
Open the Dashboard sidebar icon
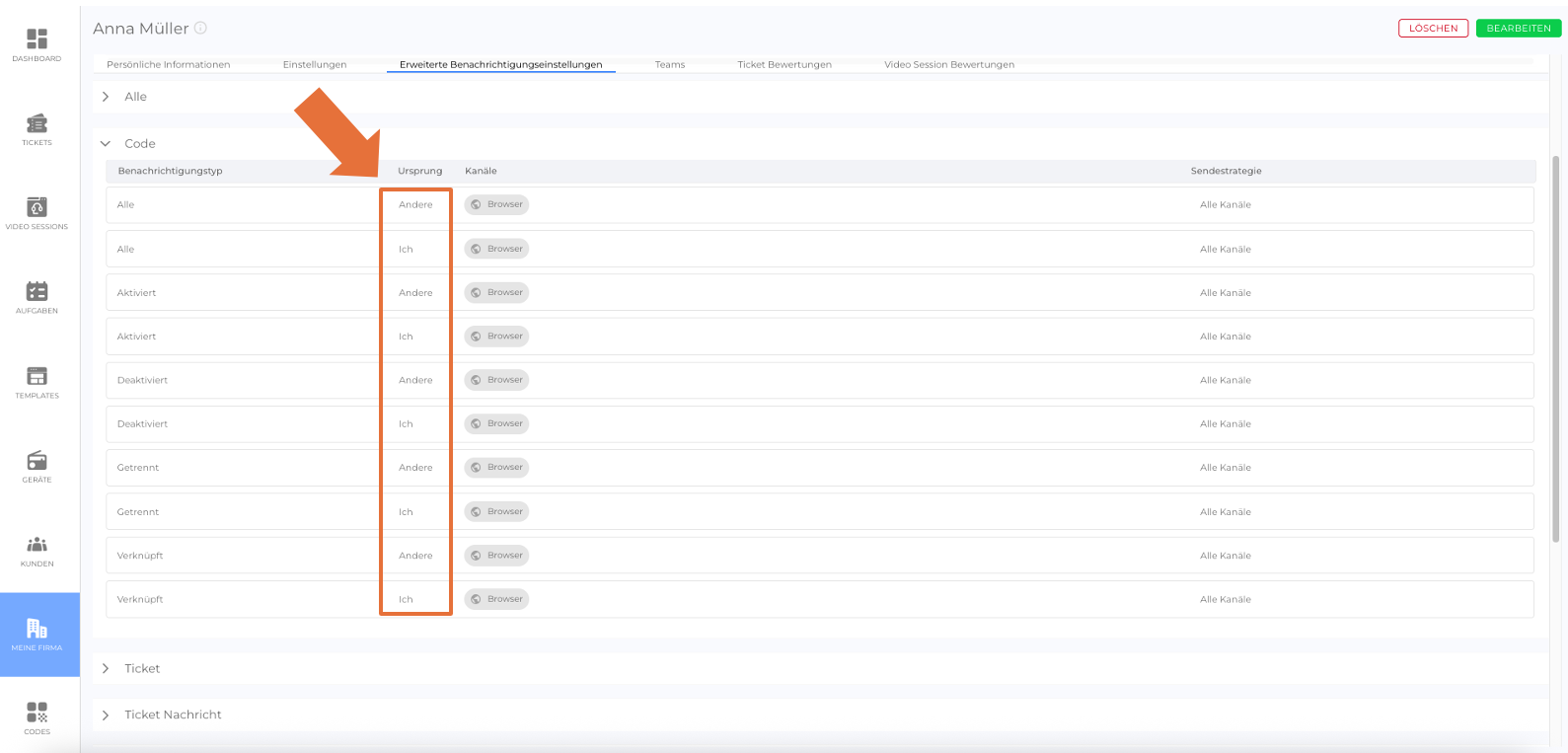[x=37, y=39]
